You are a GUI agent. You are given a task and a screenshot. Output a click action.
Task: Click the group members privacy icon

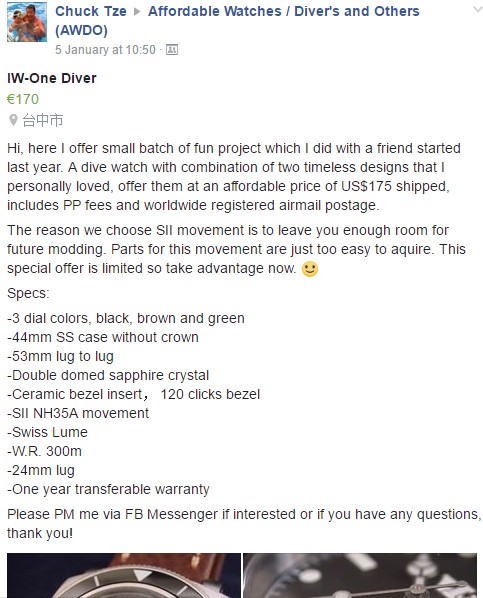pos(172,50)
